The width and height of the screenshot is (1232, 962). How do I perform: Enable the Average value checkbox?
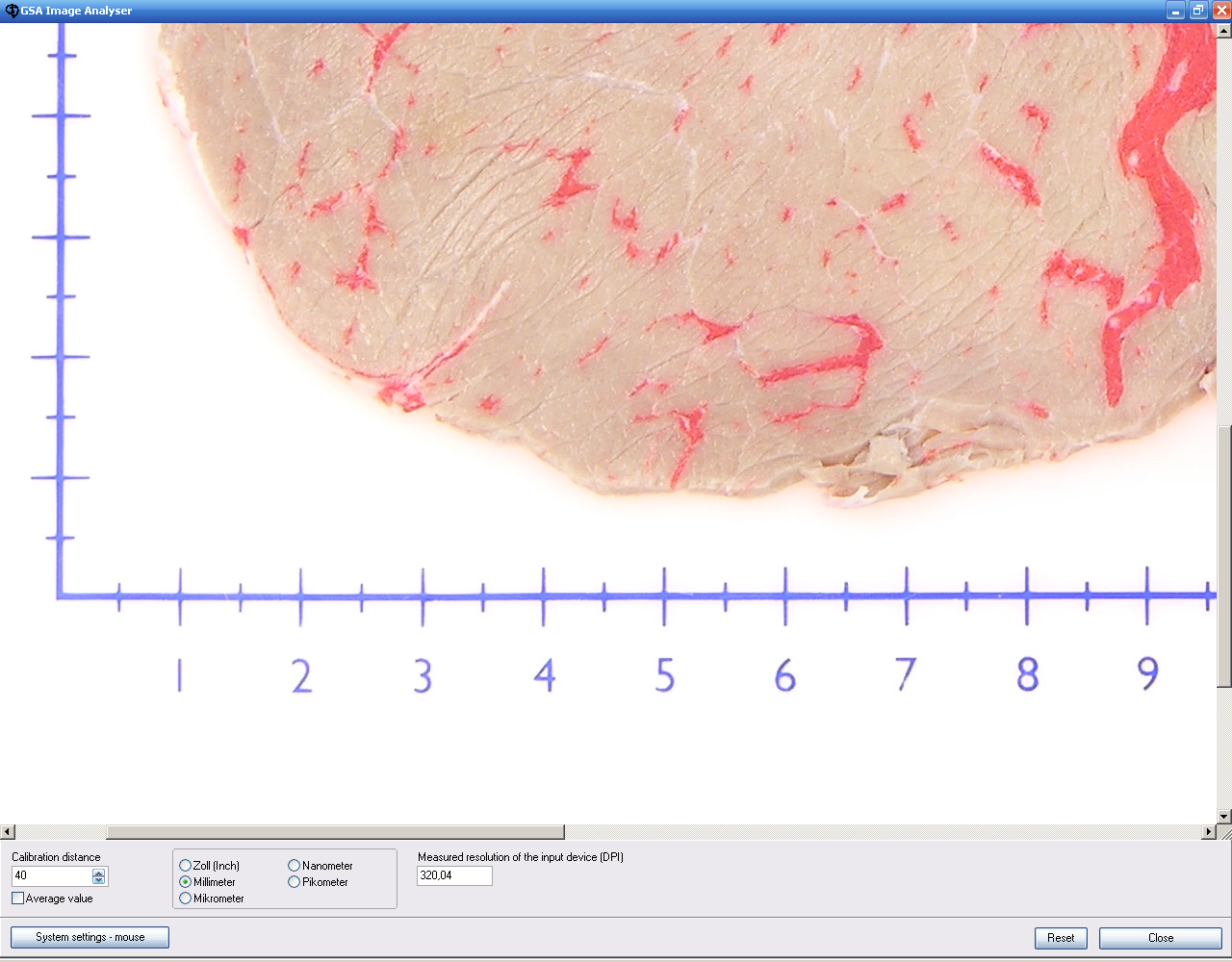click(x=17, y=899)
